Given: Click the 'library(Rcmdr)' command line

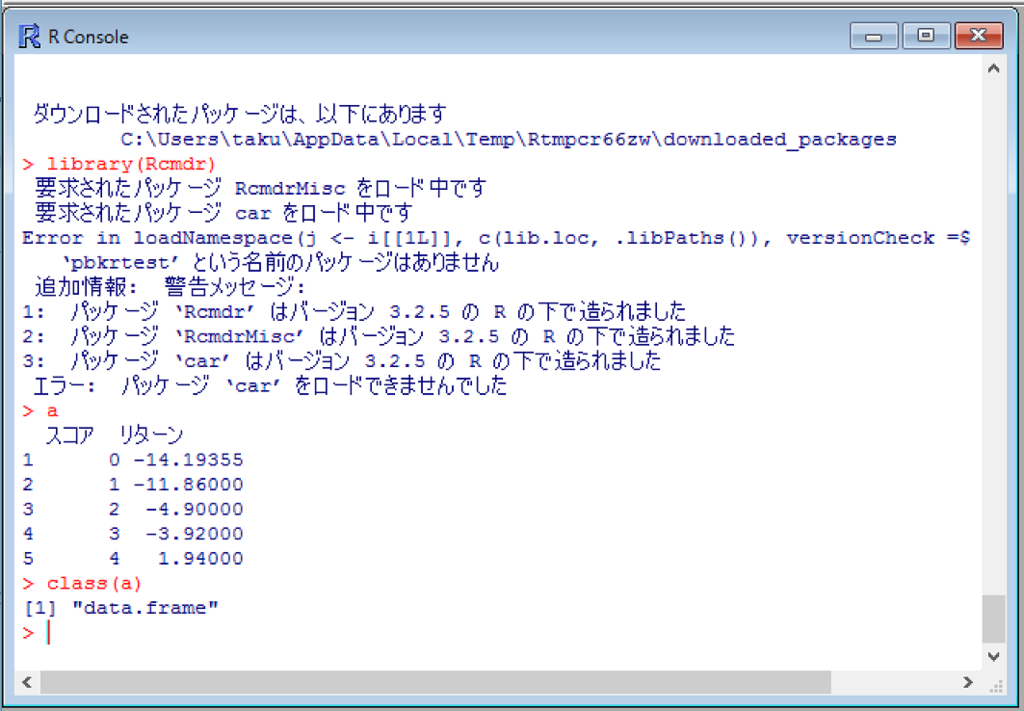Looking at the screenshot, I should (119, 164).
